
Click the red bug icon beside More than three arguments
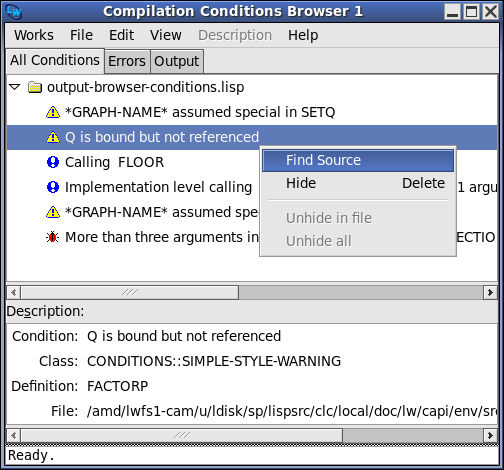[x=52, y=237]
